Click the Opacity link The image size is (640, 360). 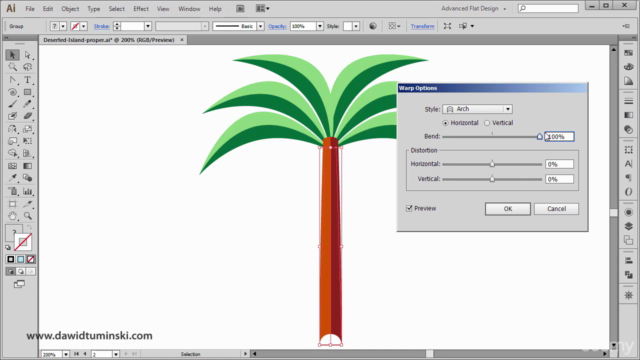[277, 26]
